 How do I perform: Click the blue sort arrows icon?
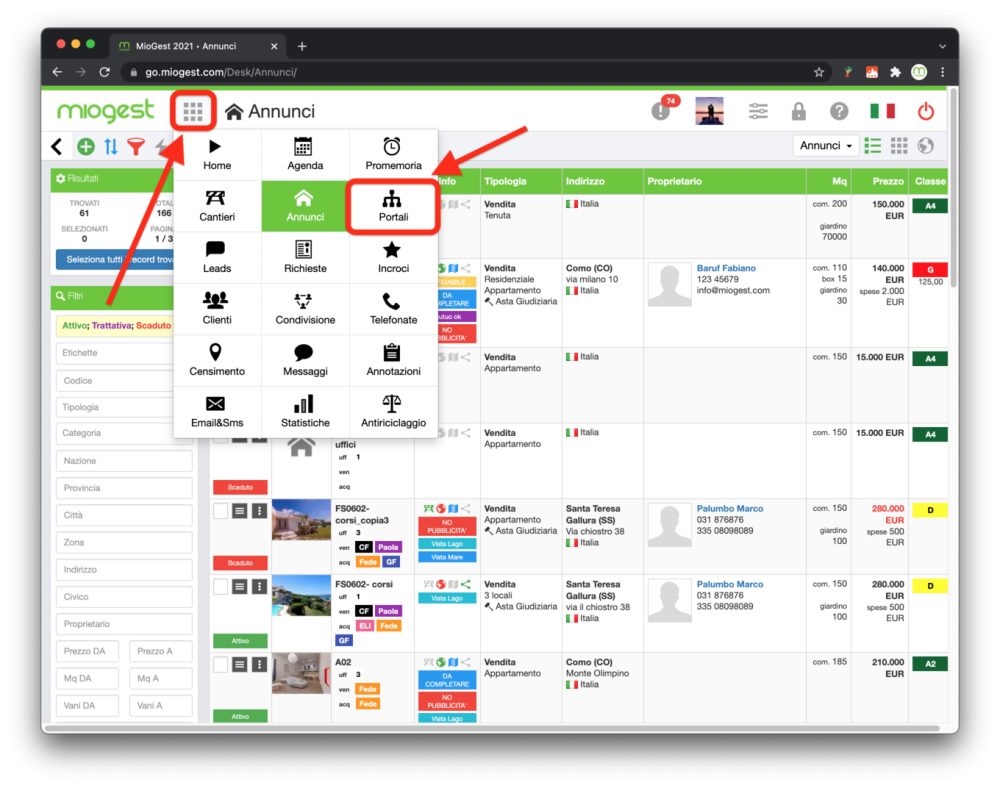(x=111, y=147)
